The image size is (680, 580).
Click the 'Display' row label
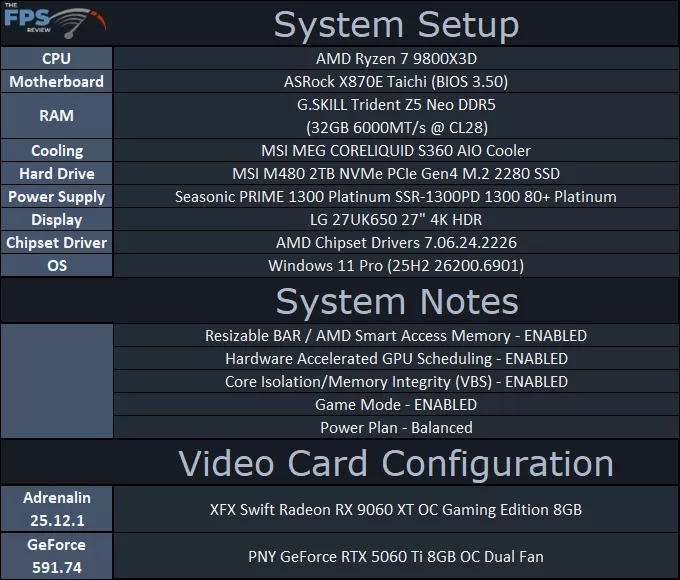[x=57, y=220]
